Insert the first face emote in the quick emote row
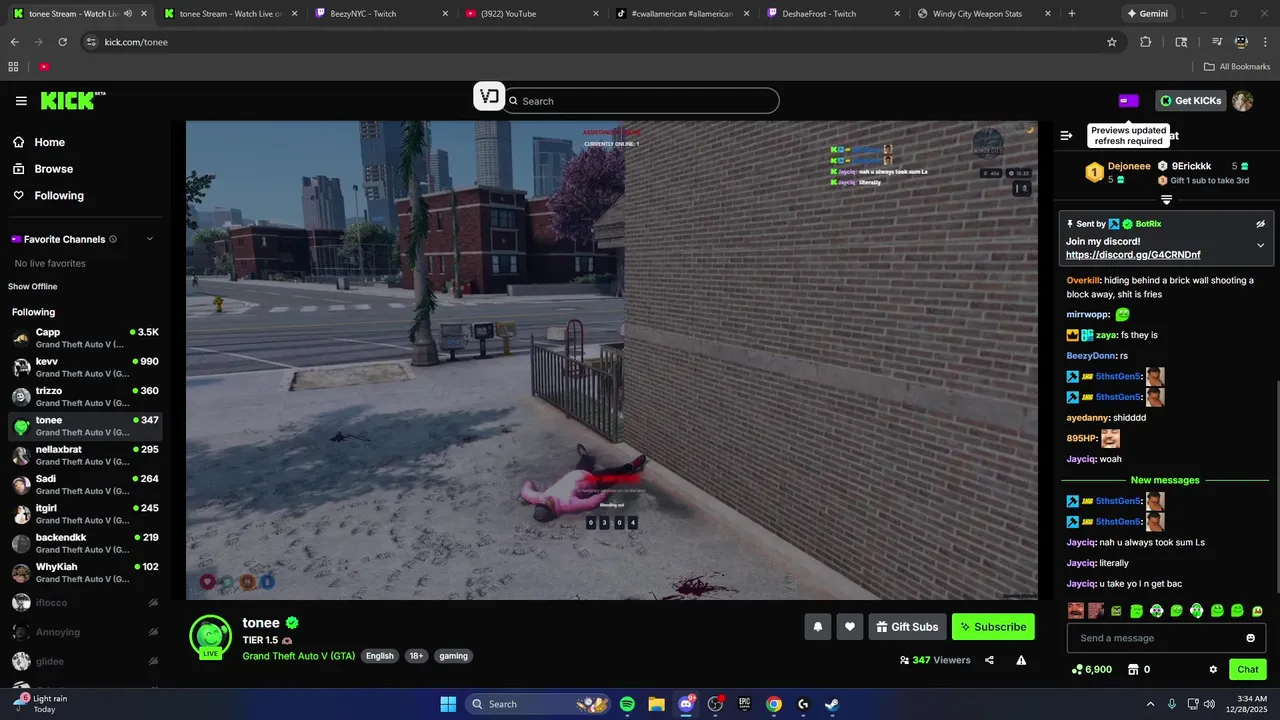The height and width of the screenshot is (720, 1280). (x=1076, y=610)
